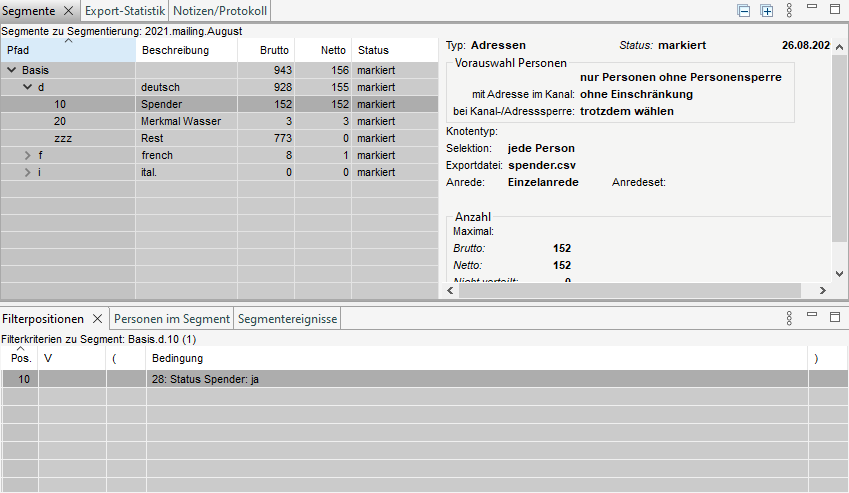The width and height of the screenshot is (849, 493).
Task: Minimize the Segmente panel
Action: (x=813, y=9)
